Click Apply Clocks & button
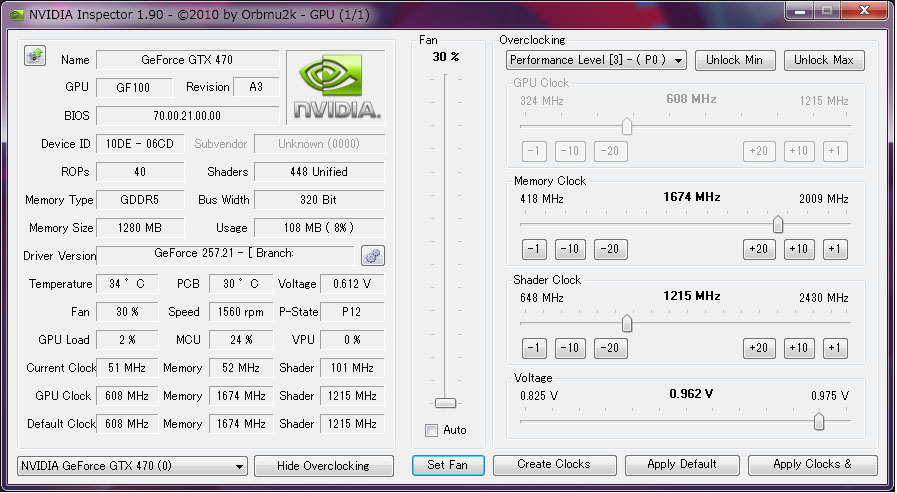The width and height of the screenshot is (897, 493). [812, 464]
